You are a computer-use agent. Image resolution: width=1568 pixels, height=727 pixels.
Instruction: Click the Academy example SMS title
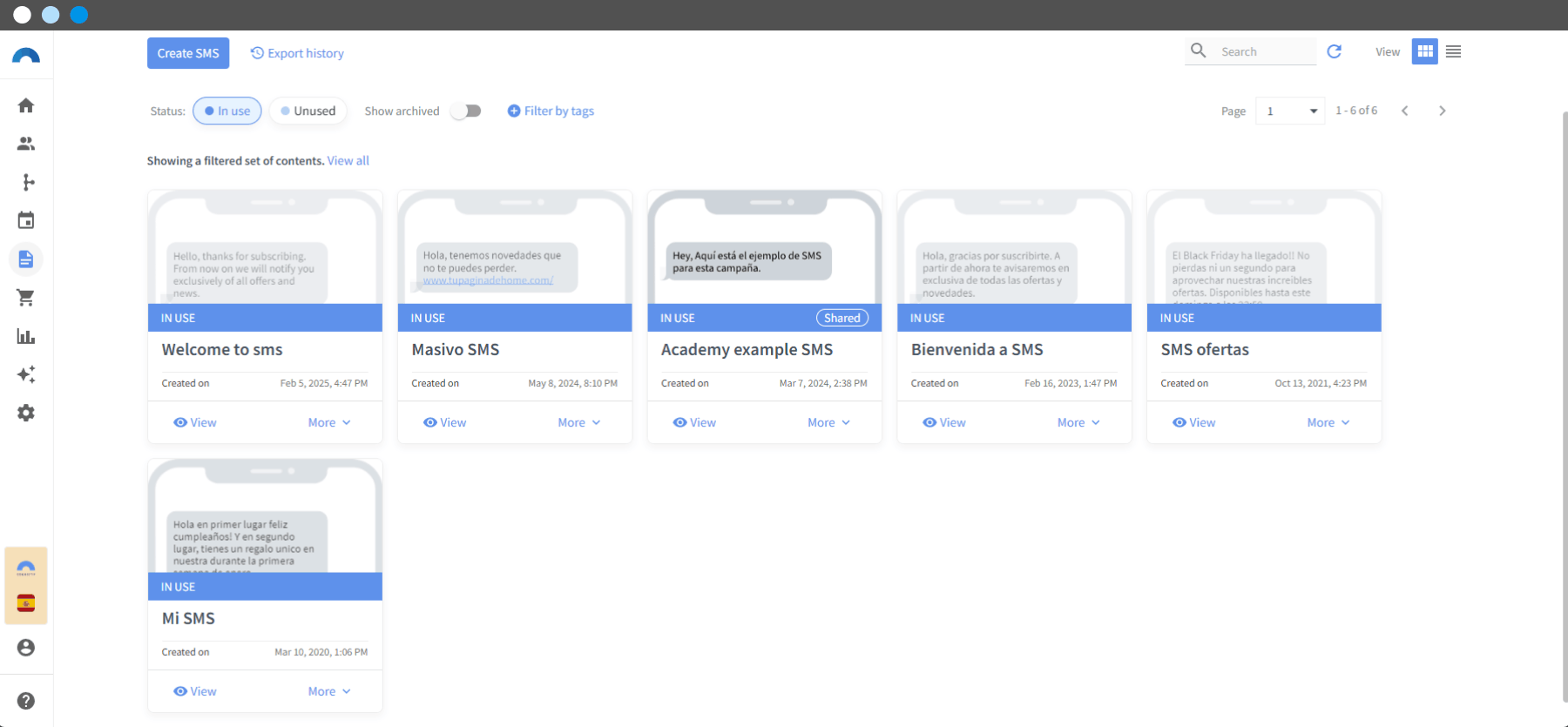click(747, 349)
